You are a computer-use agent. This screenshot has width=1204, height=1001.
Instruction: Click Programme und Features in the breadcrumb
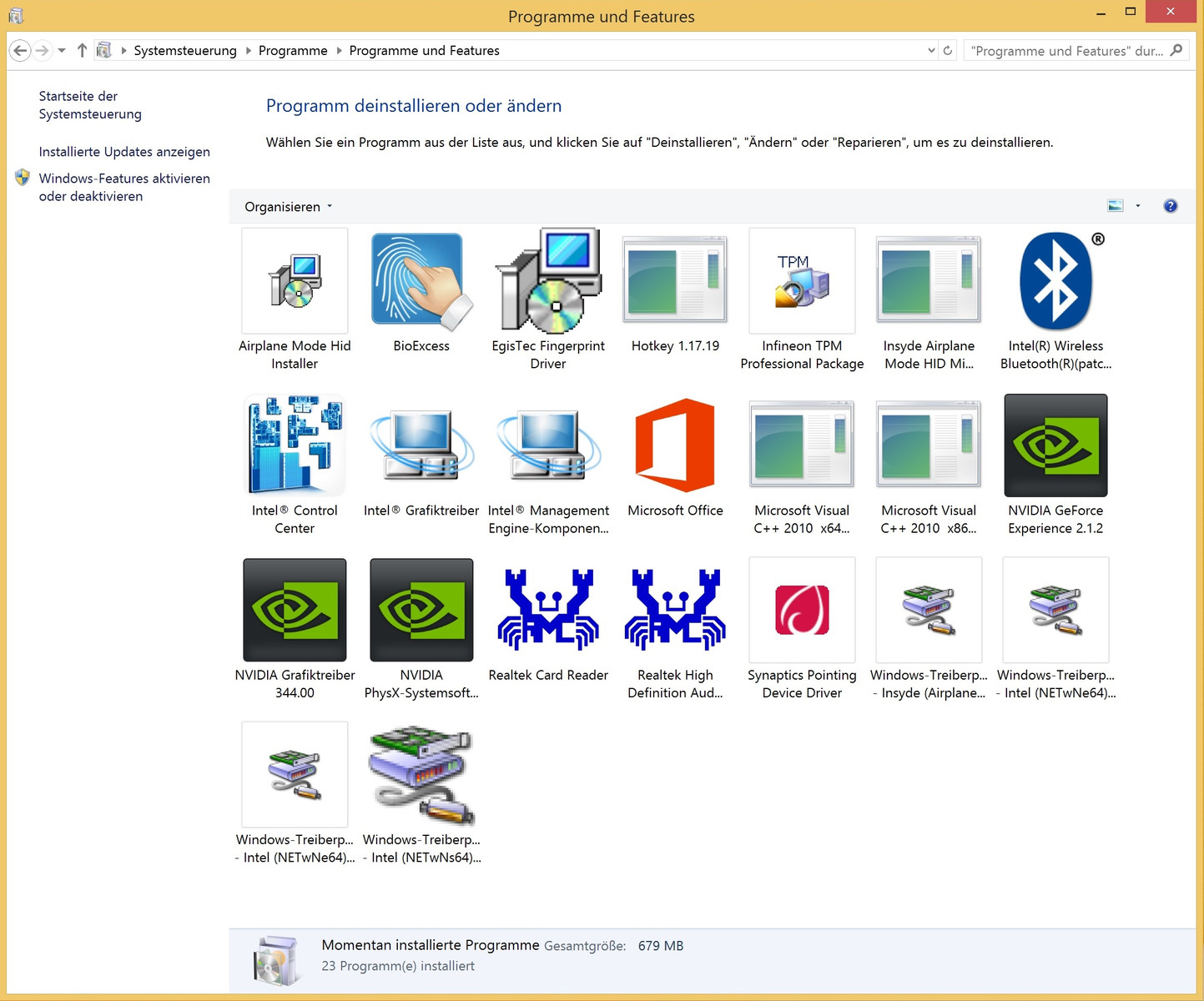tap(424, 51)
